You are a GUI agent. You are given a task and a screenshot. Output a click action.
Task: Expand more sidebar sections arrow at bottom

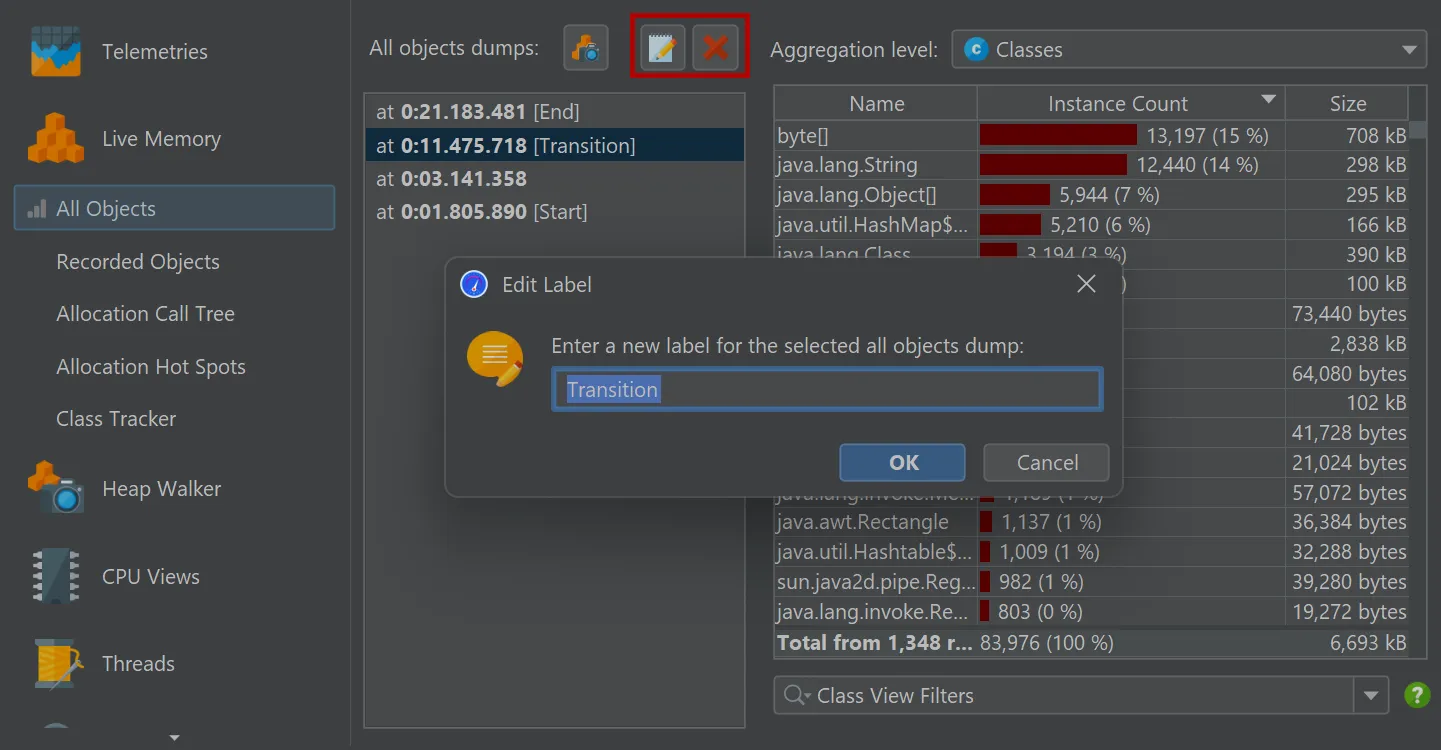point(175,738)
